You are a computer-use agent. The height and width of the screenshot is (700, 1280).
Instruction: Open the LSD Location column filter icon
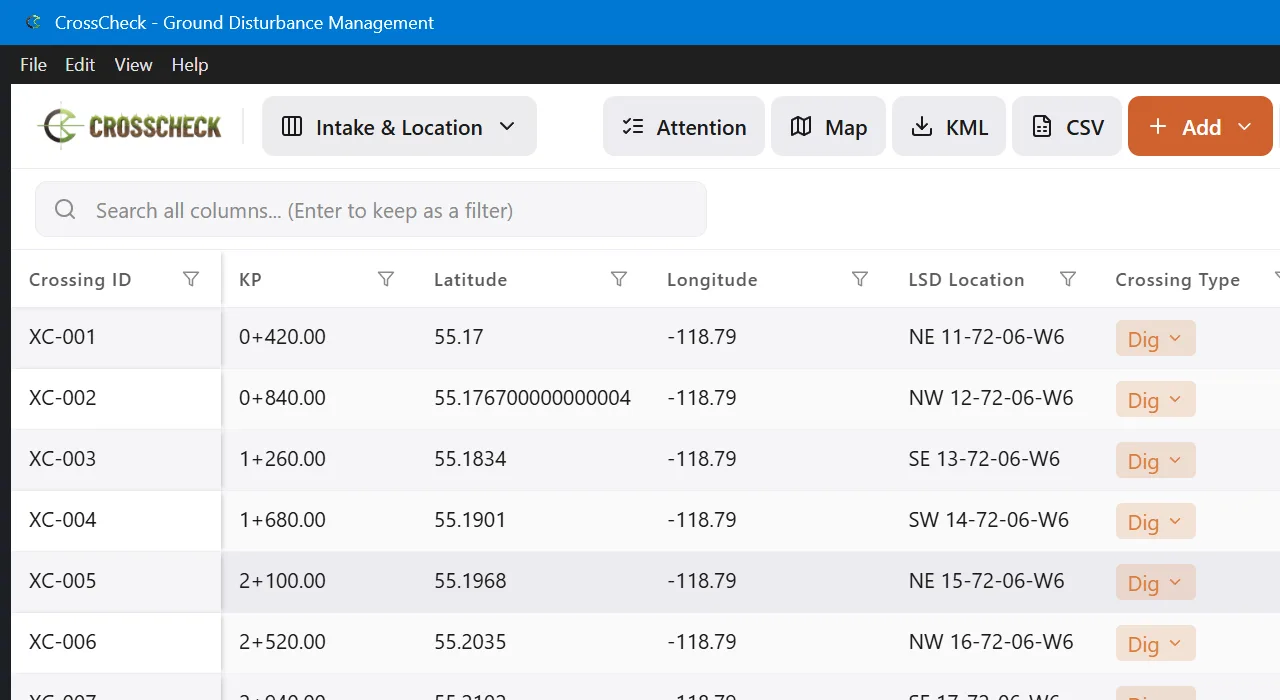point(1068,279)
